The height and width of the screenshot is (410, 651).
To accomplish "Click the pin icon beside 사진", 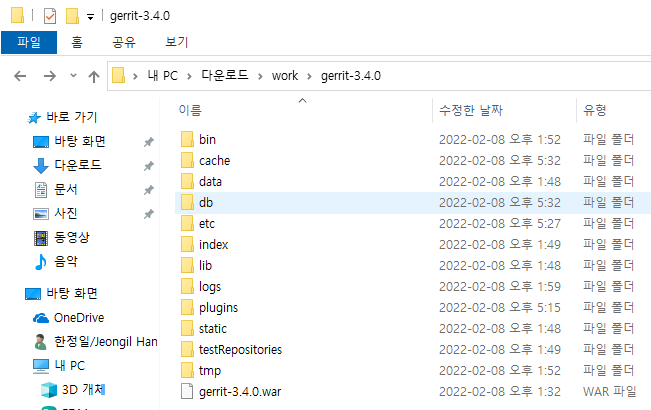I will (149, 214).
